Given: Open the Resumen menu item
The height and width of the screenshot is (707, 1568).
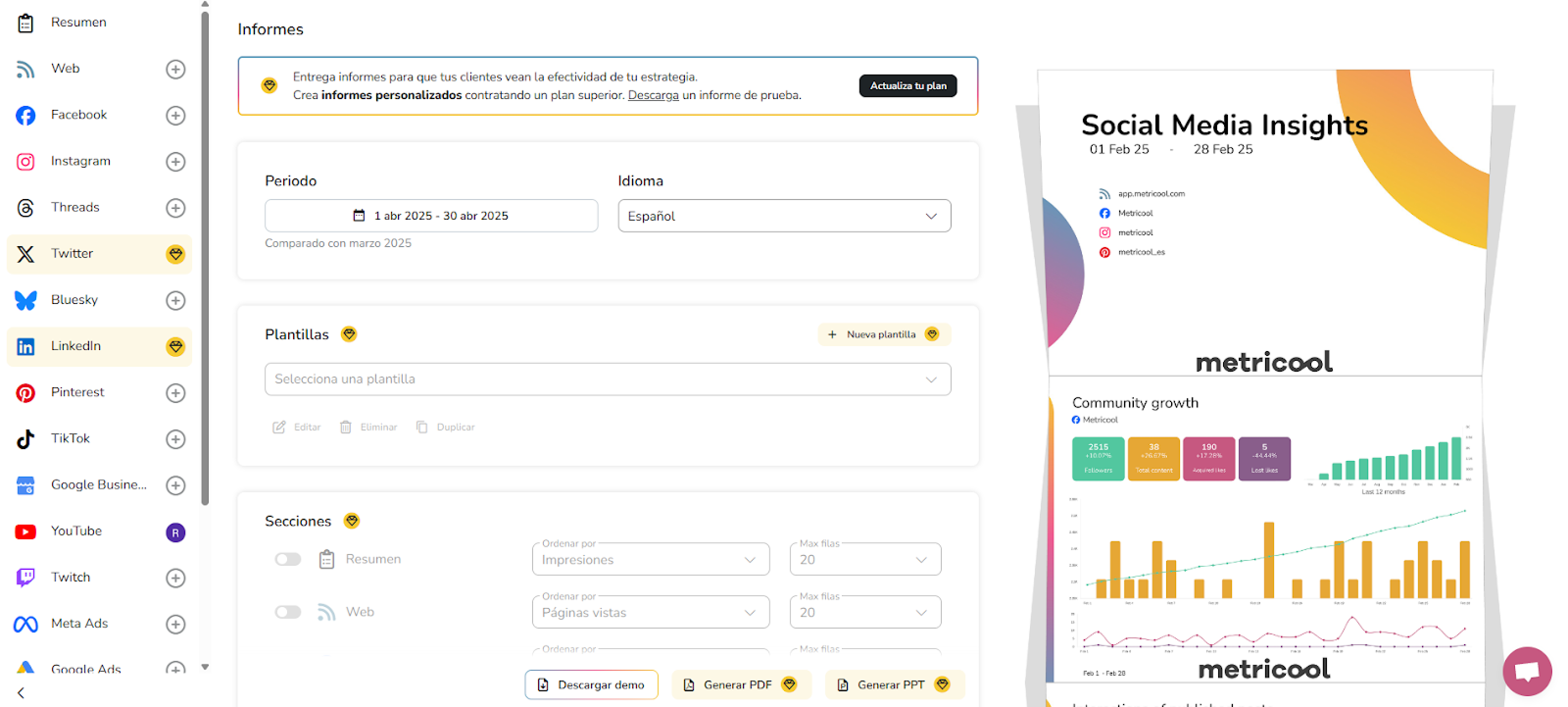Looking at the screenshot, I should click(99, 23).
